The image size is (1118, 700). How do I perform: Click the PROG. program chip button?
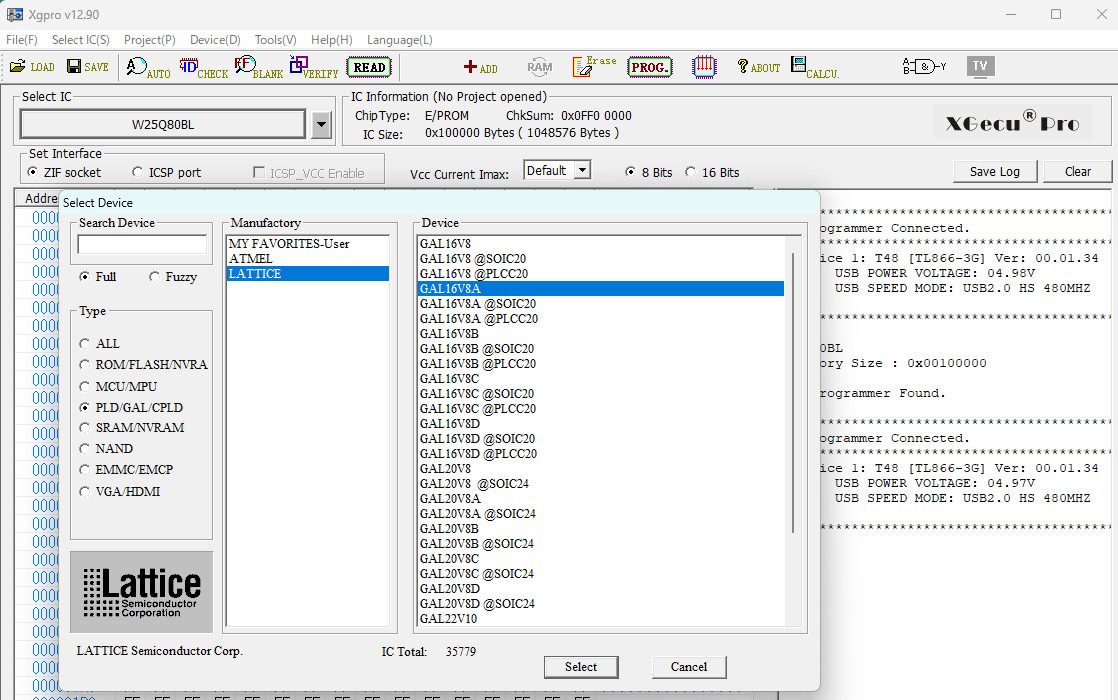coord(650,67)
